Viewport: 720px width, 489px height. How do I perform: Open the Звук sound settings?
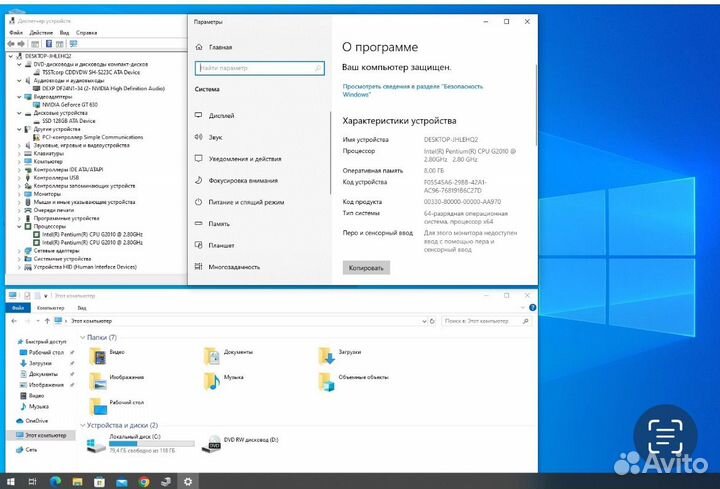click(215, 136)
